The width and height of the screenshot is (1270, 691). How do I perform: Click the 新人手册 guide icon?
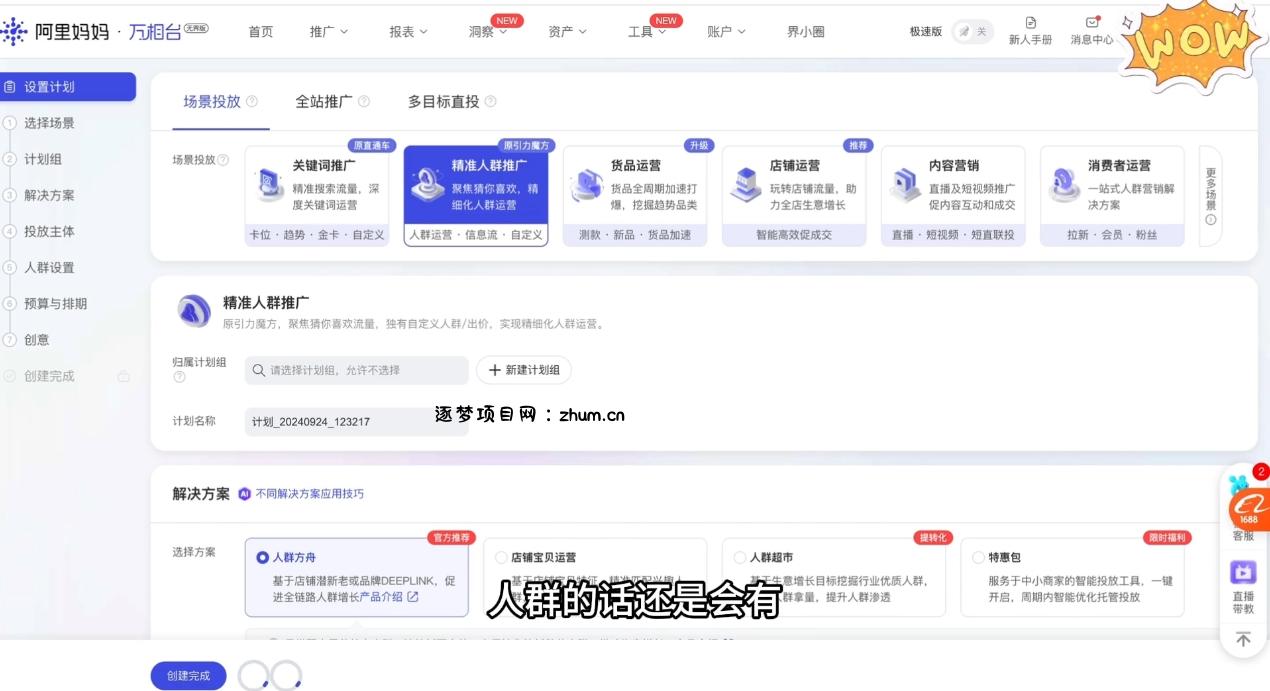point(1030,23)
